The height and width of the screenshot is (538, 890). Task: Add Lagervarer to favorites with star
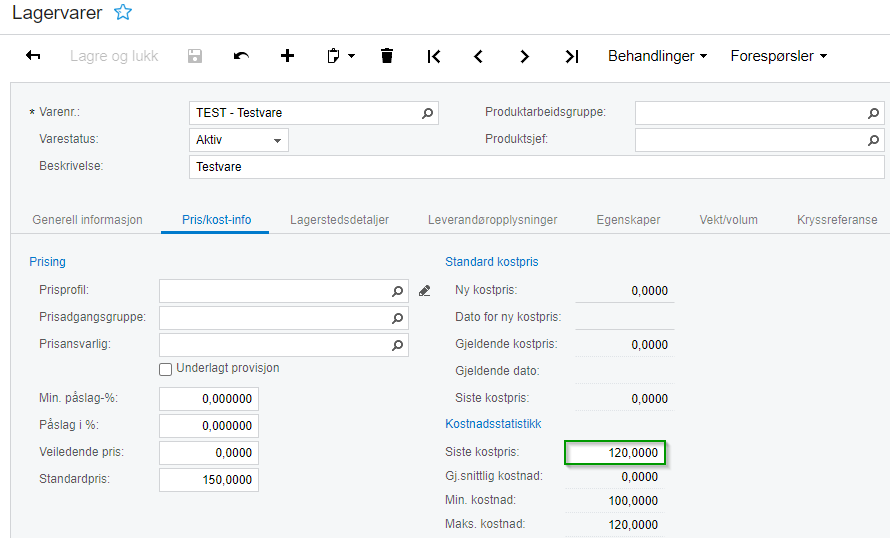coord(123,12)
